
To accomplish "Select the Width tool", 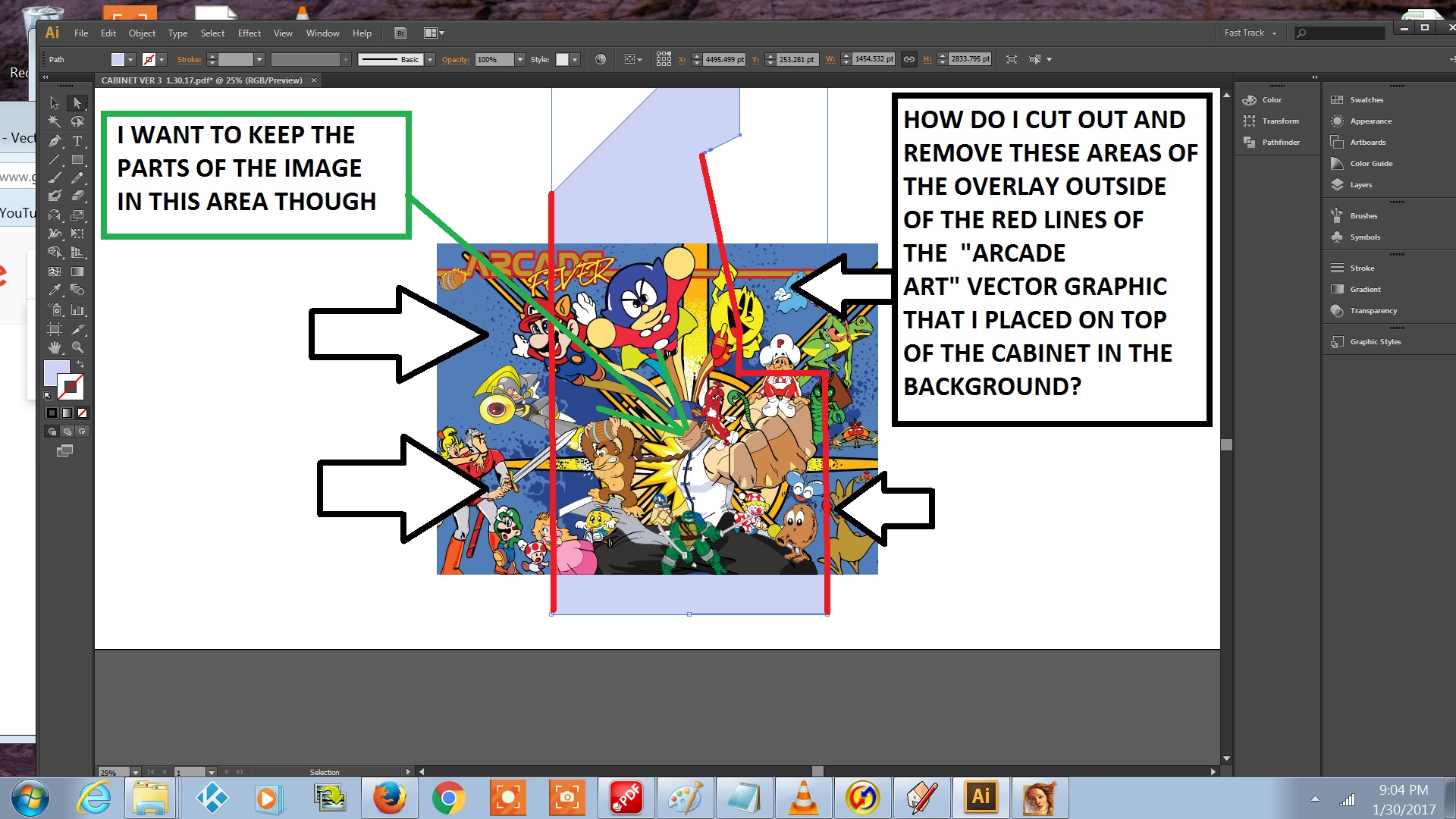I will 55,234.
